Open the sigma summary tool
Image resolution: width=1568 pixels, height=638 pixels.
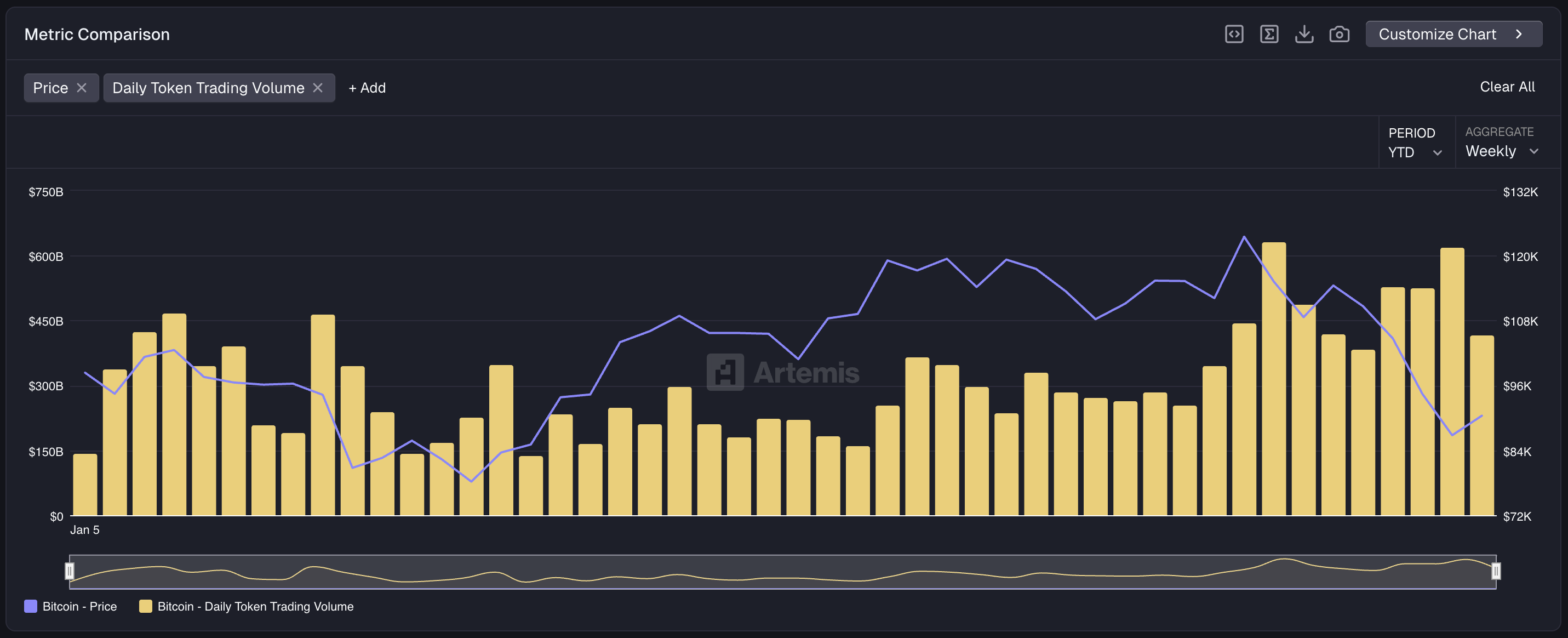coord(1268,34)
